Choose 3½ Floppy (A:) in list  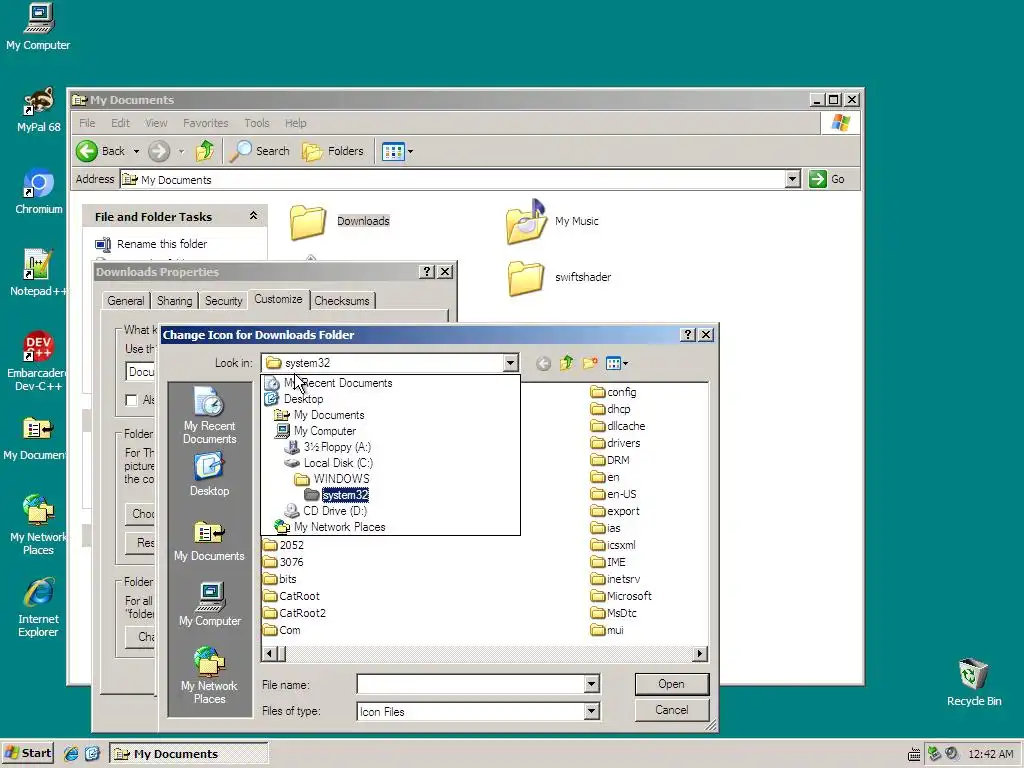[x=327, y=447]
